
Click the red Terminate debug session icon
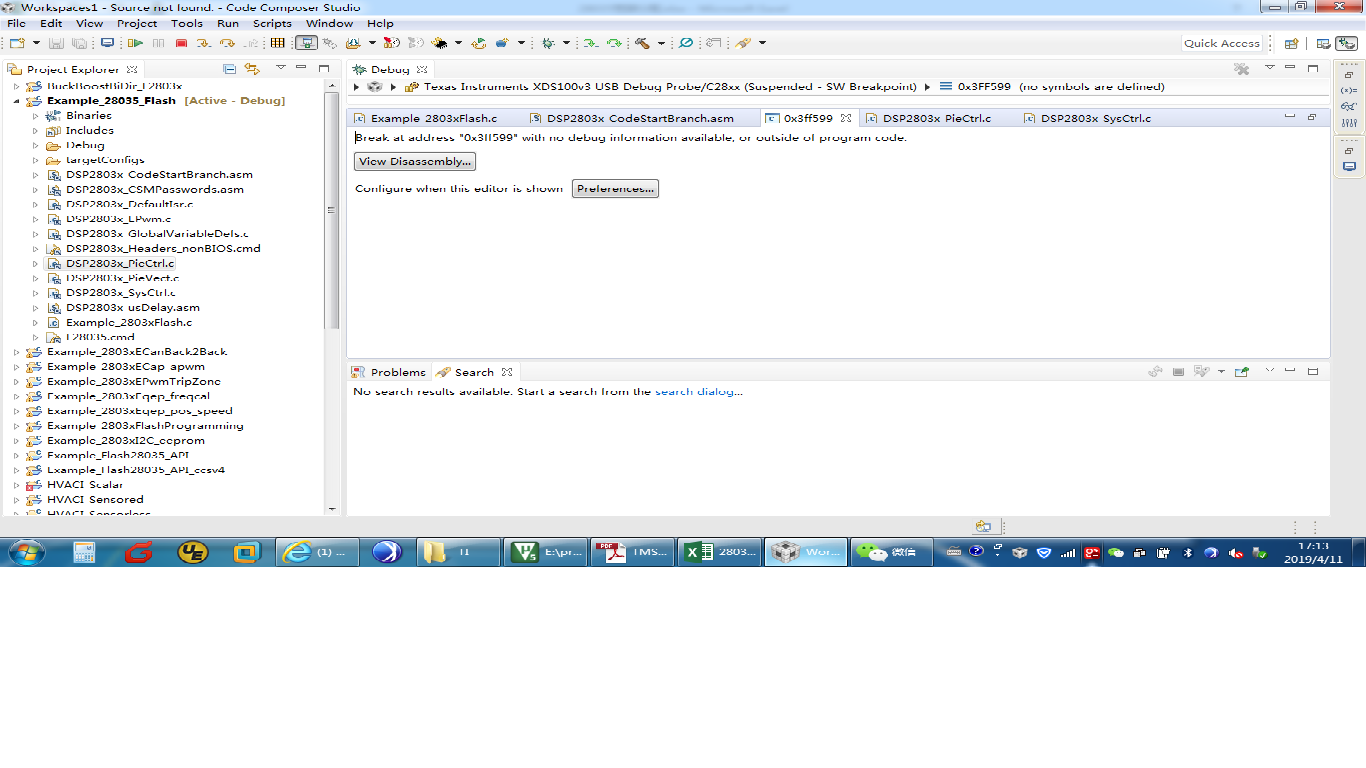click(x=181, y=43)
